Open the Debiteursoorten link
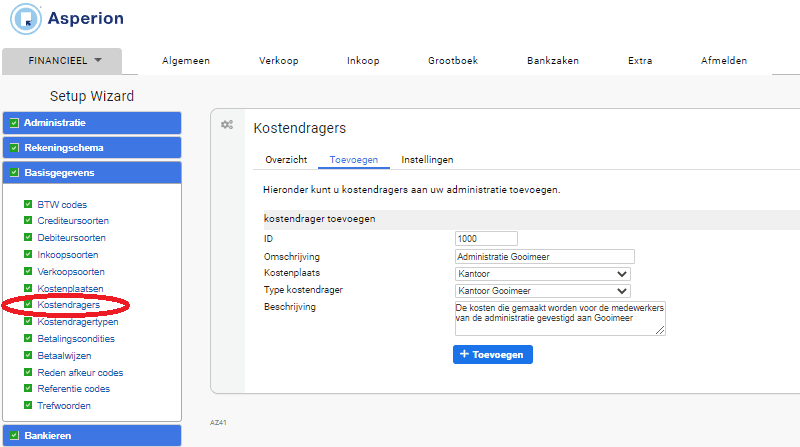 (71, 238)
